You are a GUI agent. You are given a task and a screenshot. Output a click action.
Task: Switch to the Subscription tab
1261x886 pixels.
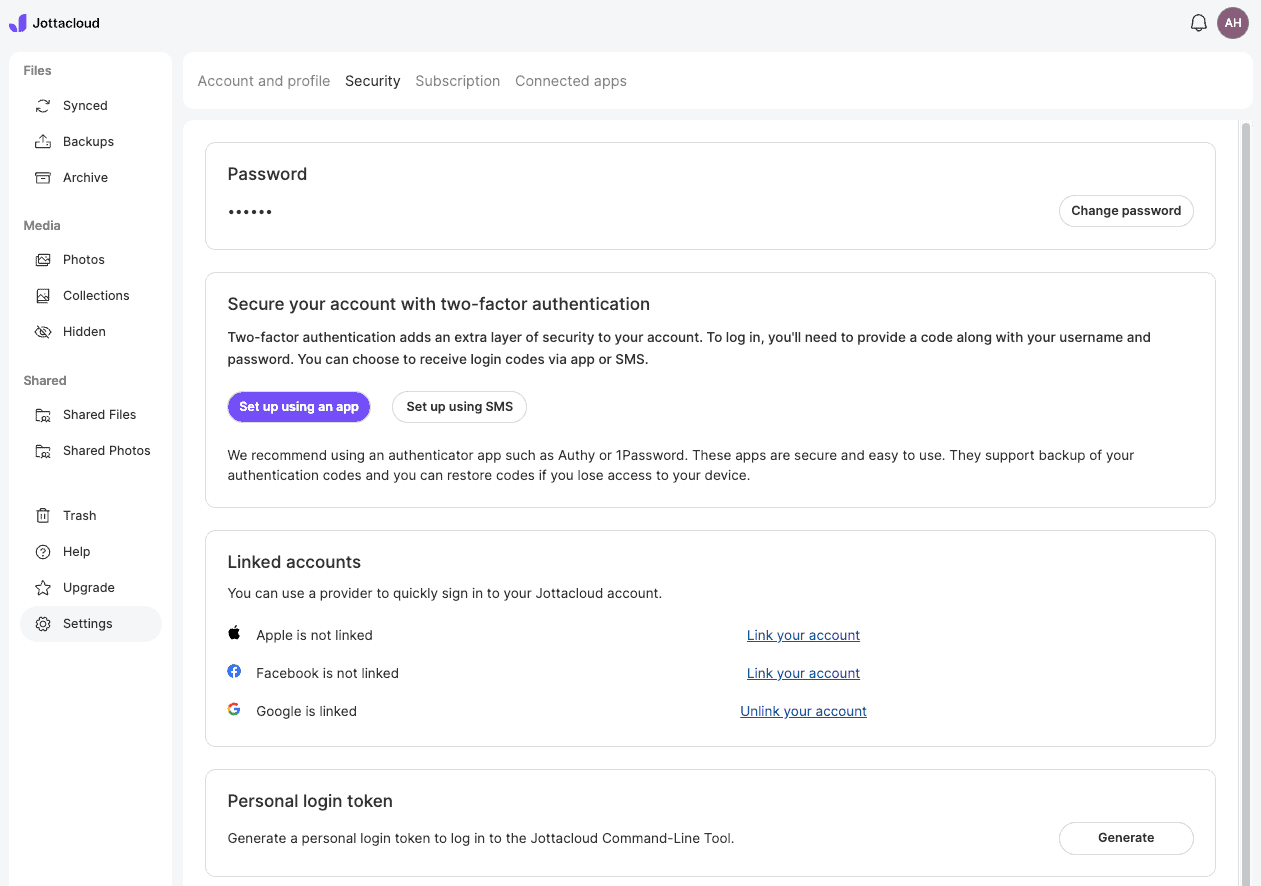[458, 81]
